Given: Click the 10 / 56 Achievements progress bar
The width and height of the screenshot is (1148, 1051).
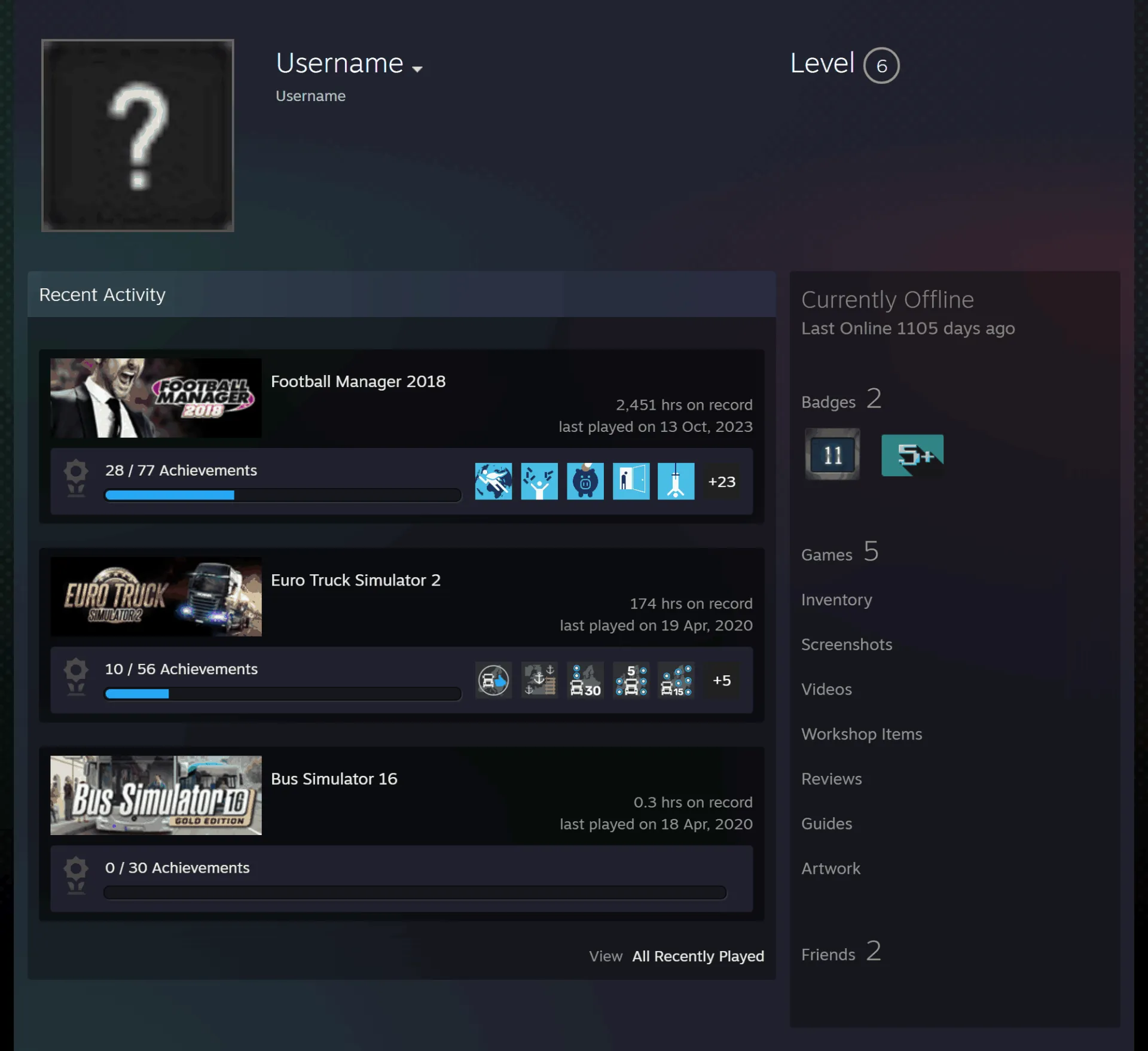Looking at the screenshot, I should pyautogui.click(x=283, y=693).
